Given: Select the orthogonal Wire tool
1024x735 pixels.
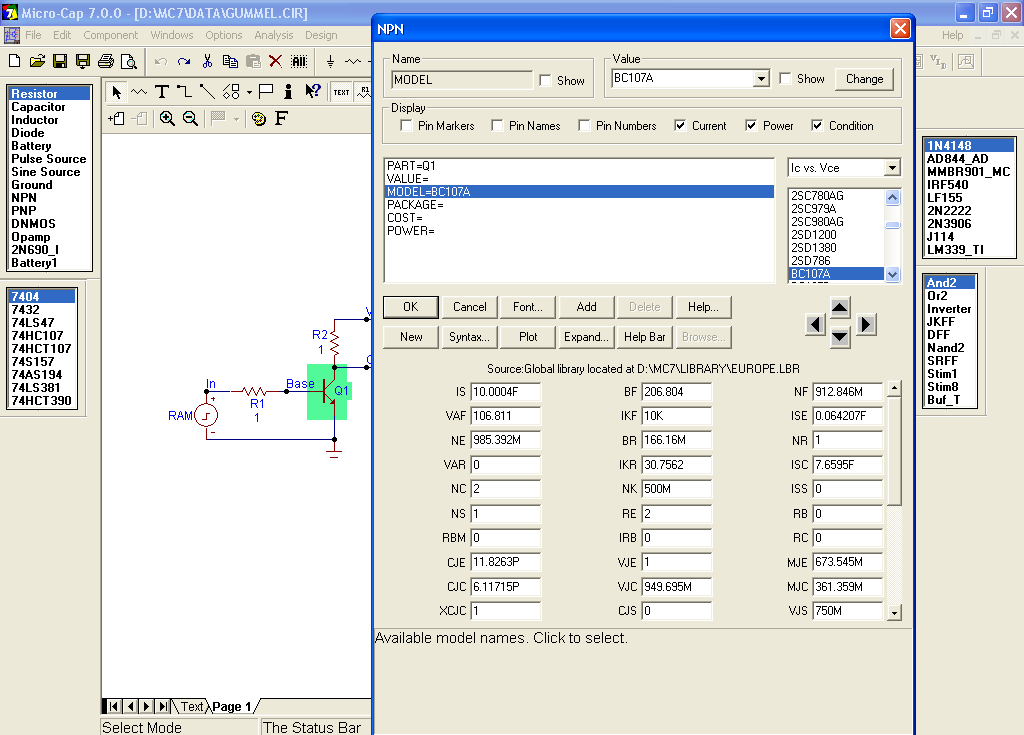Looking at the screenshot, I should click(x=184, y=91).
